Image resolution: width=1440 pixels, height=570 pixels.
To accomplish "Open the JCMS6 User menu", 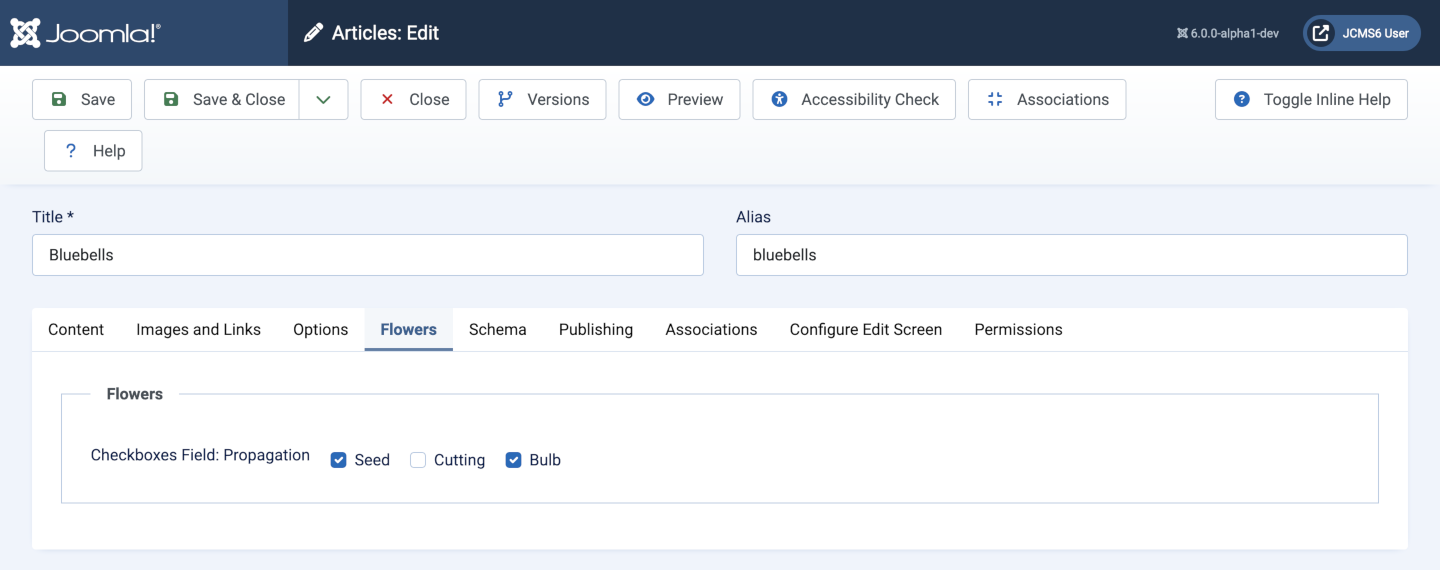I will click(x=1361, y=33).
